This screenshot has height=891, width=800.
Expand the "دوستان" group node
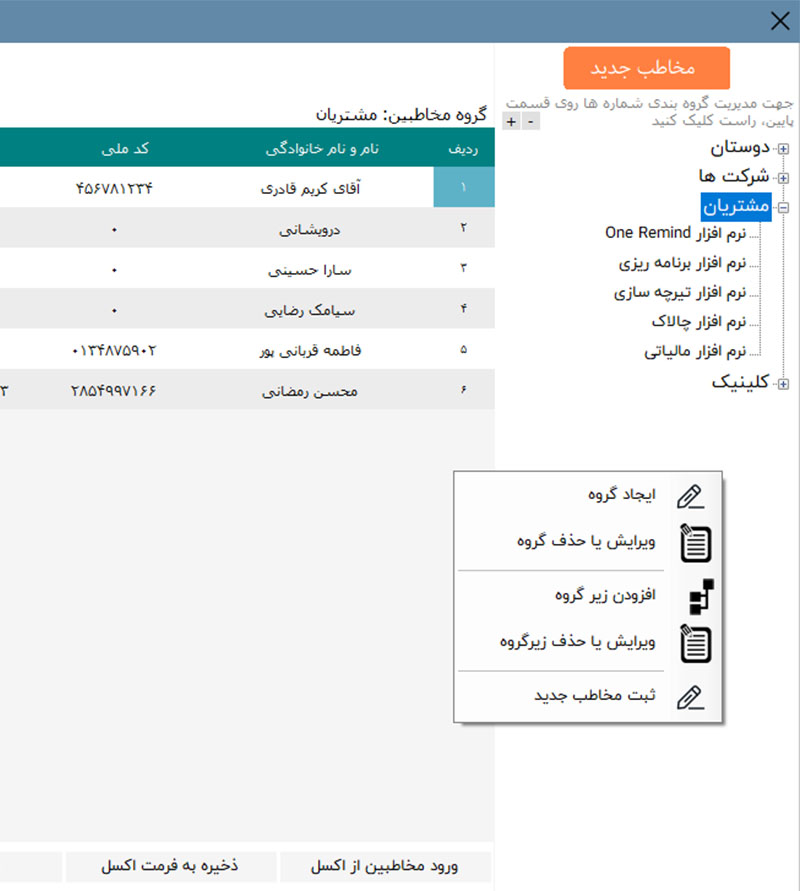click(x=783, y=149)
